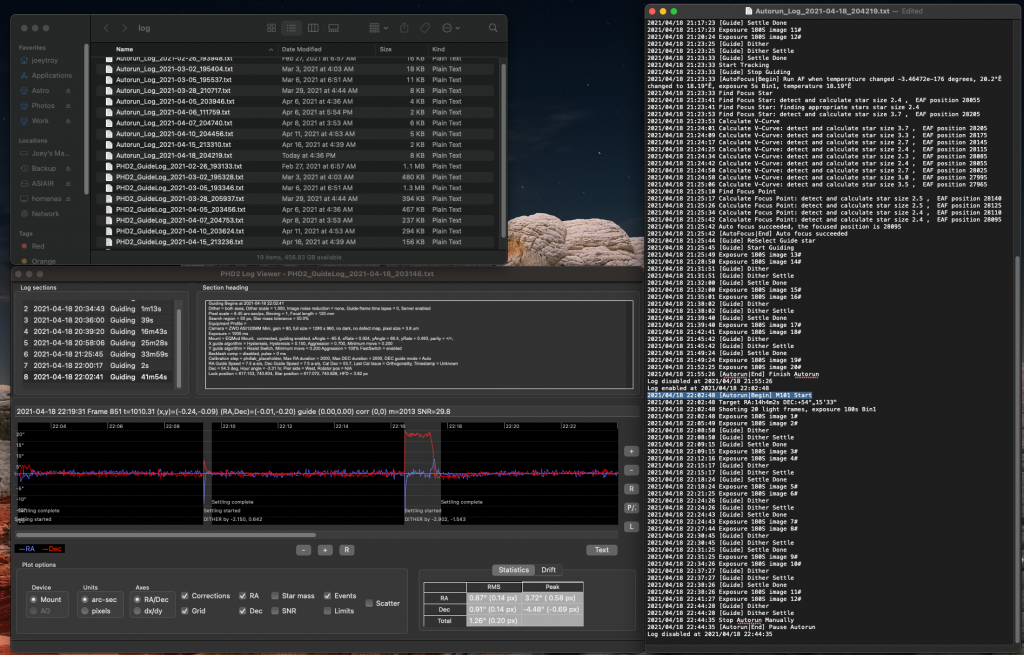Go back in the Finder window
Viewport: 1024px width, 655px height.
(x=106, y=28)
